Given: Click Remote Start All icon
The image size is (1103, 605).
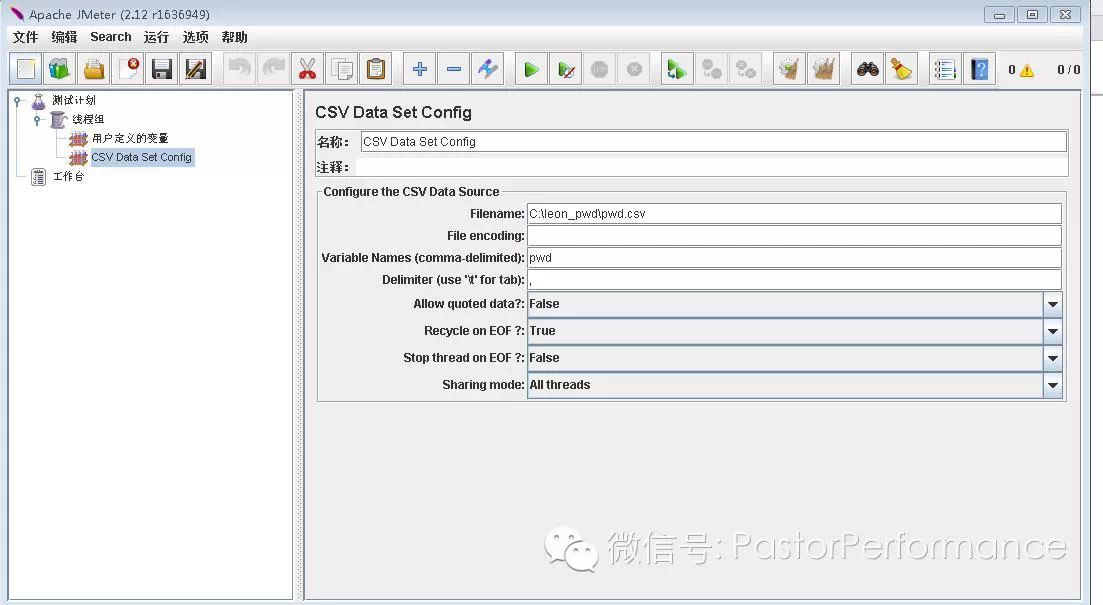Looking at the screenshot, I should click(x=677, y=69).
